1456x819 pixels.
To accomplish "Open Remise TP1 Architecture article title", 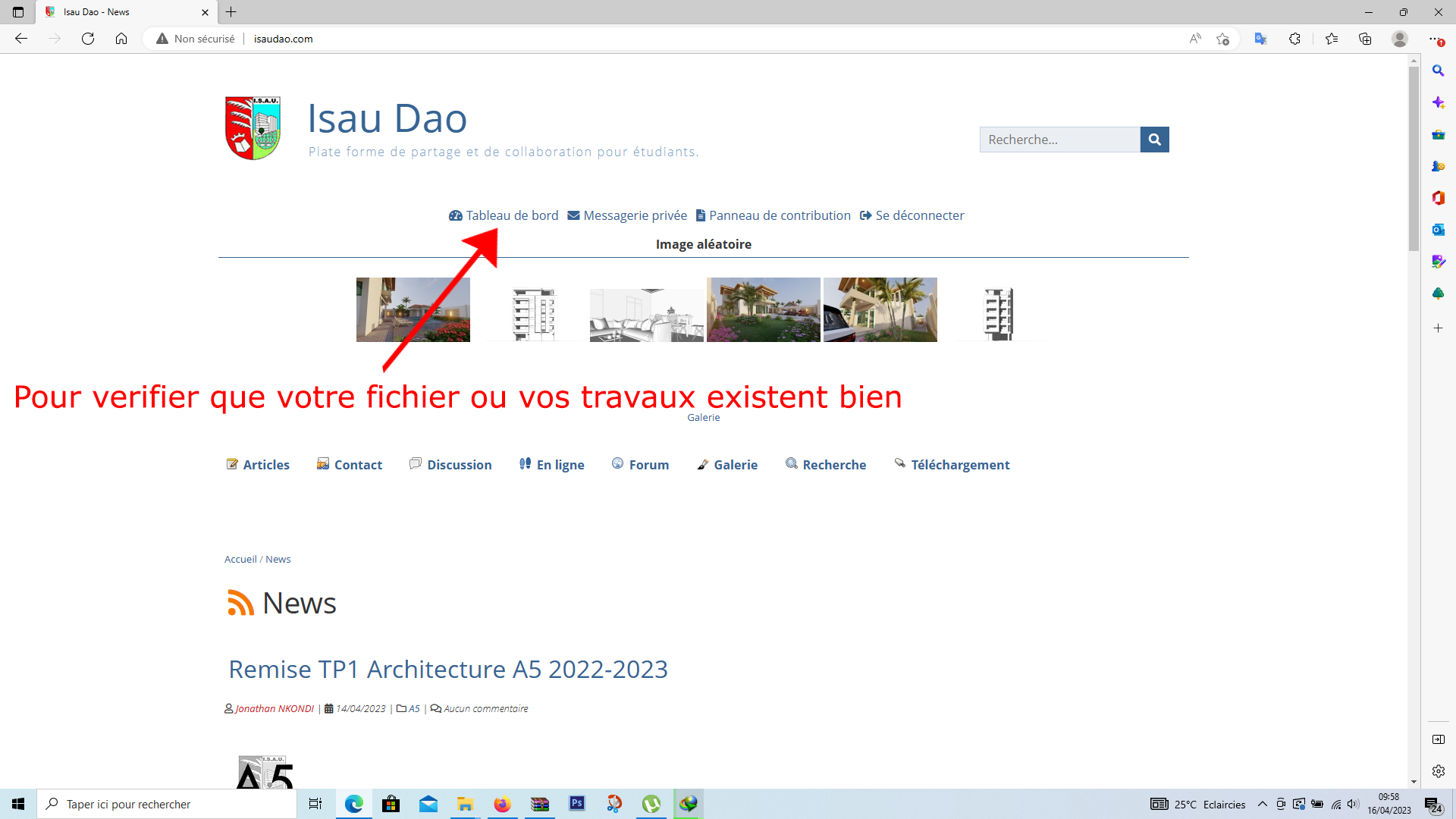I will click(x=448, y=670).
